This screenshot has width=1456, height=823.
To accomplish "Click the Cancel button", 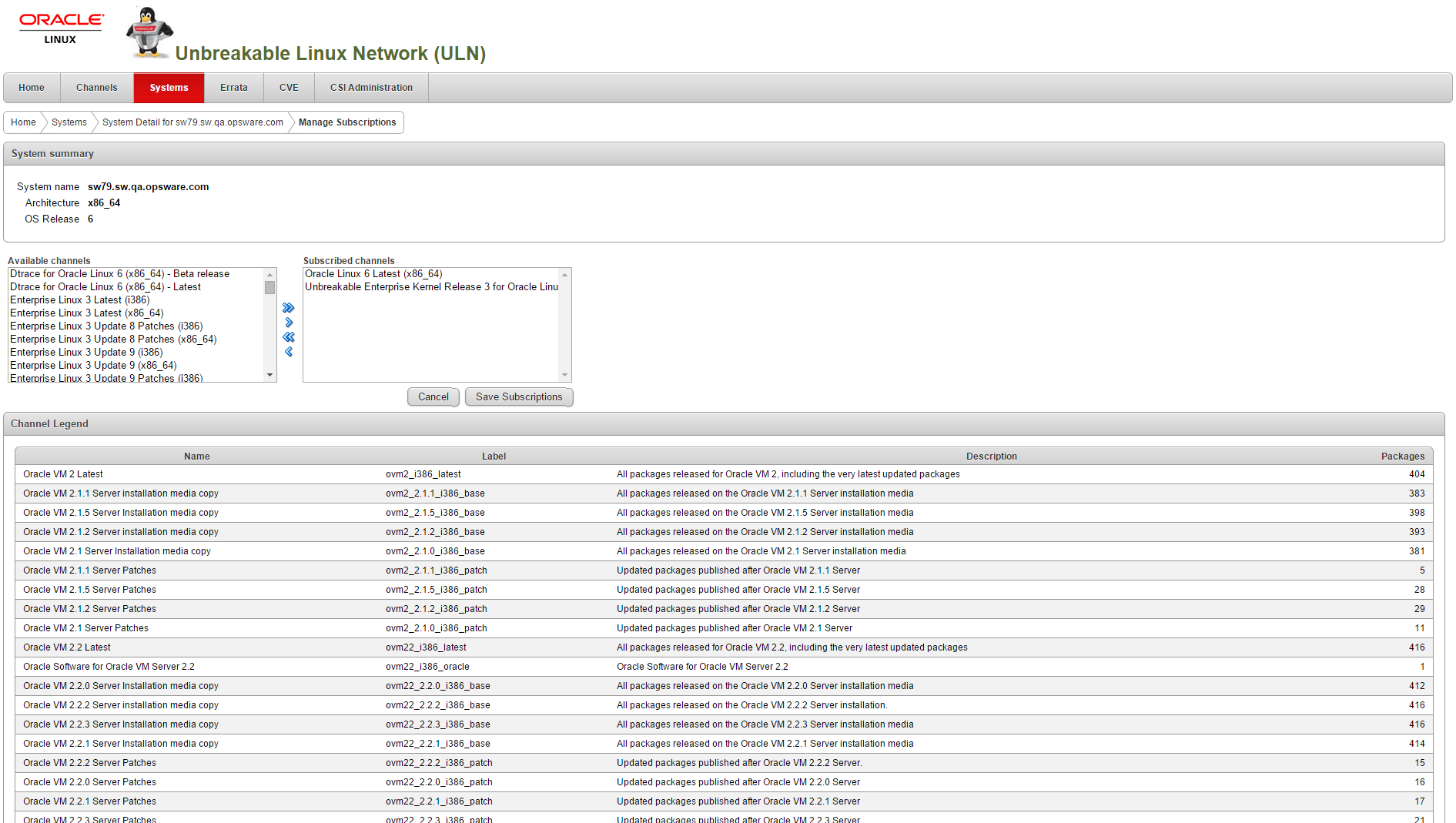I will 433,397.
